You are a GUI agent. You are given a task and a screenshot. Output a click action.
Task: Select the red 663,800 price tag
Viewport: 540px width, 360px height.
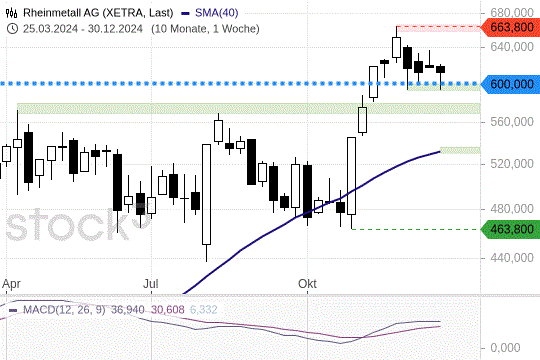(x=511, y=27)
